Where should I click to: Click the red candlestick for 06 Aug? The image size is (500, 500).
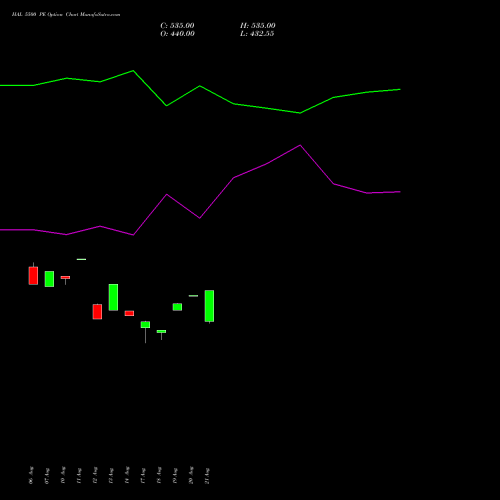point(33,275)
